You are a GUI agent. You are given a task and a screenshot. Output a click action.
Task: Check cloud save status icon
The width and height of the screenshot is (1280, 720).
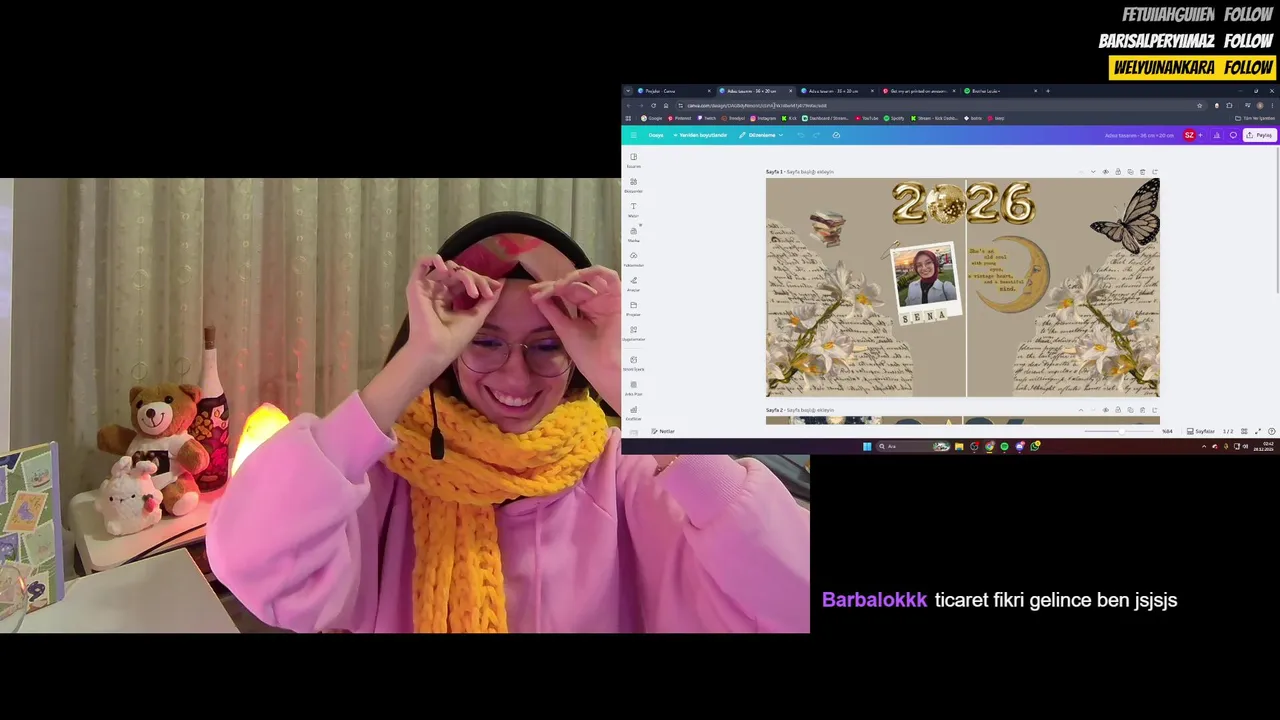[836, 135]
